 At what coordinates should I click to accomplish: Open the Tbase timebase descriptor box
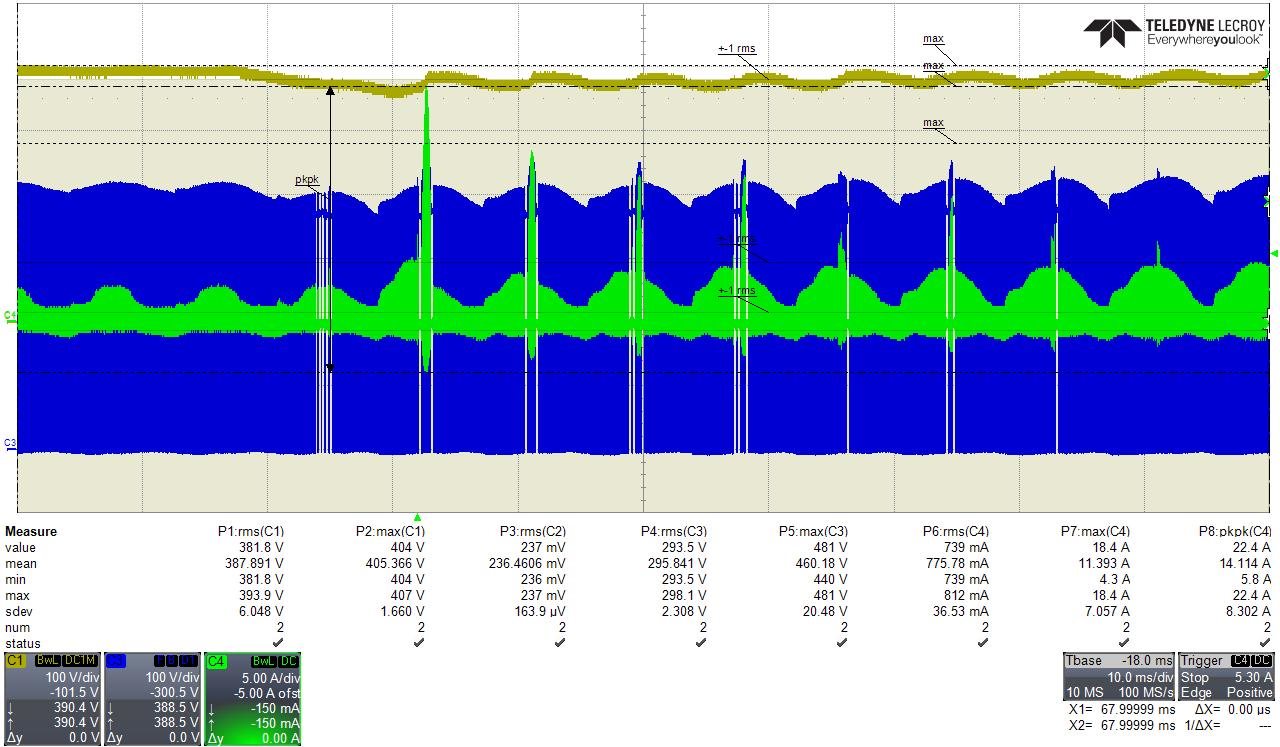[1118, 676]
